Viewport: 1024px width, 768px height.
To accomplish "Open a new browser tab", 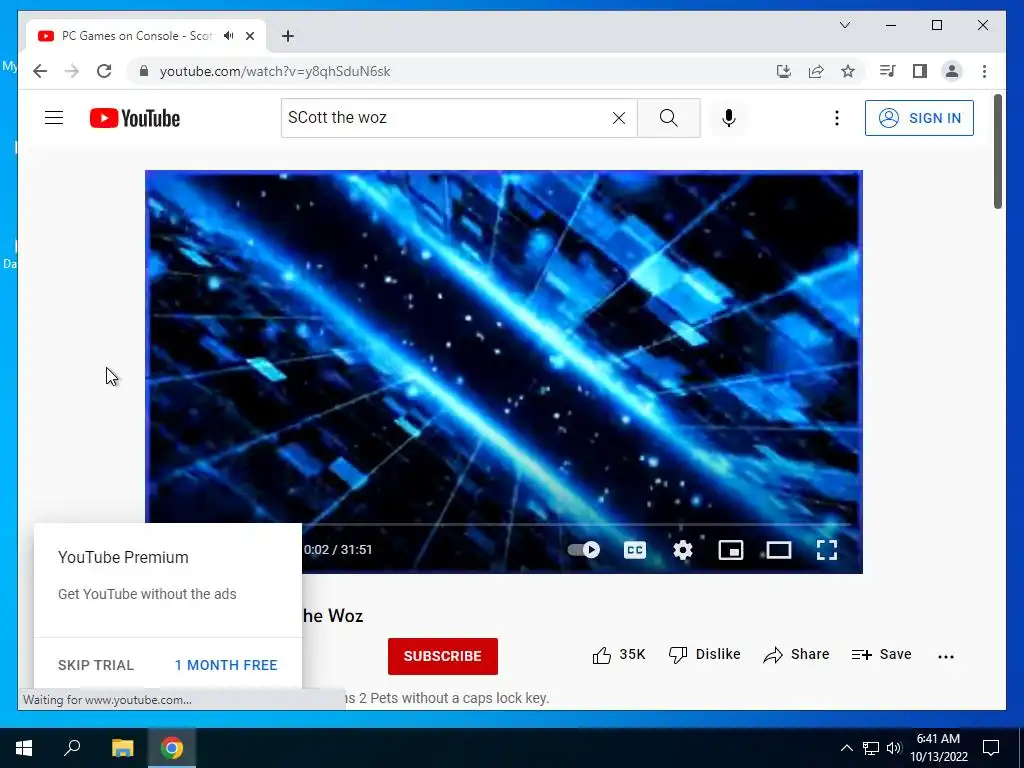I will click(x=288, y=36).
